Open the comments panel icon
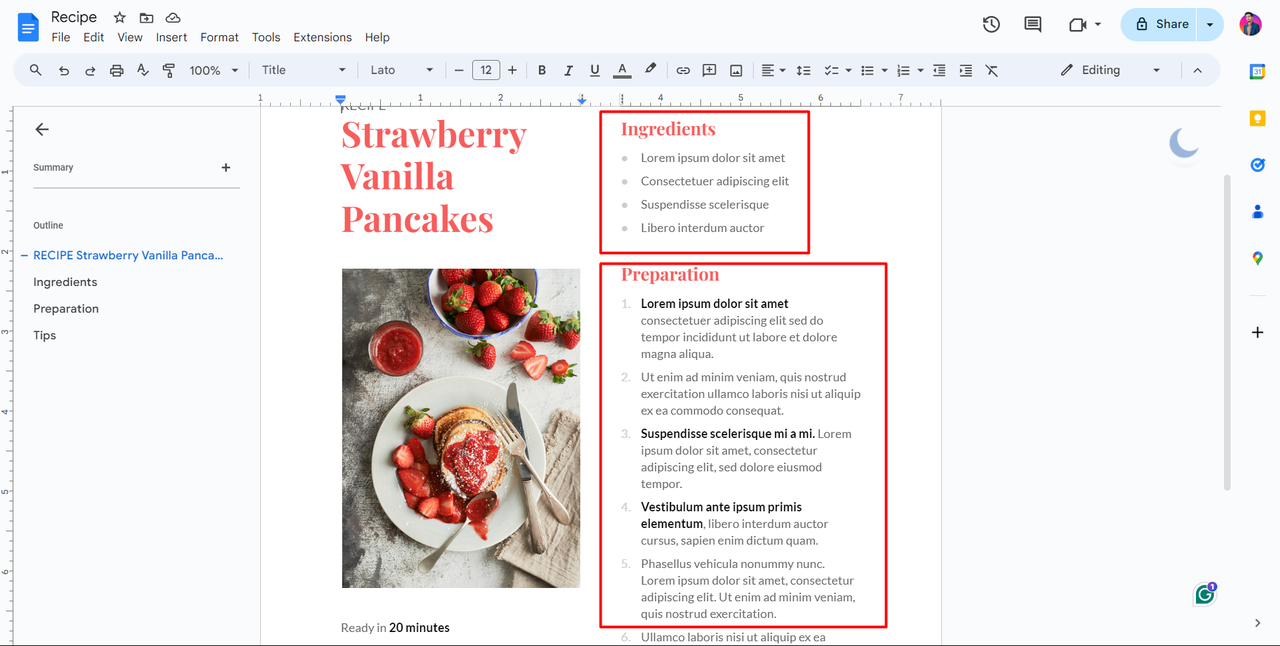 1033,24
